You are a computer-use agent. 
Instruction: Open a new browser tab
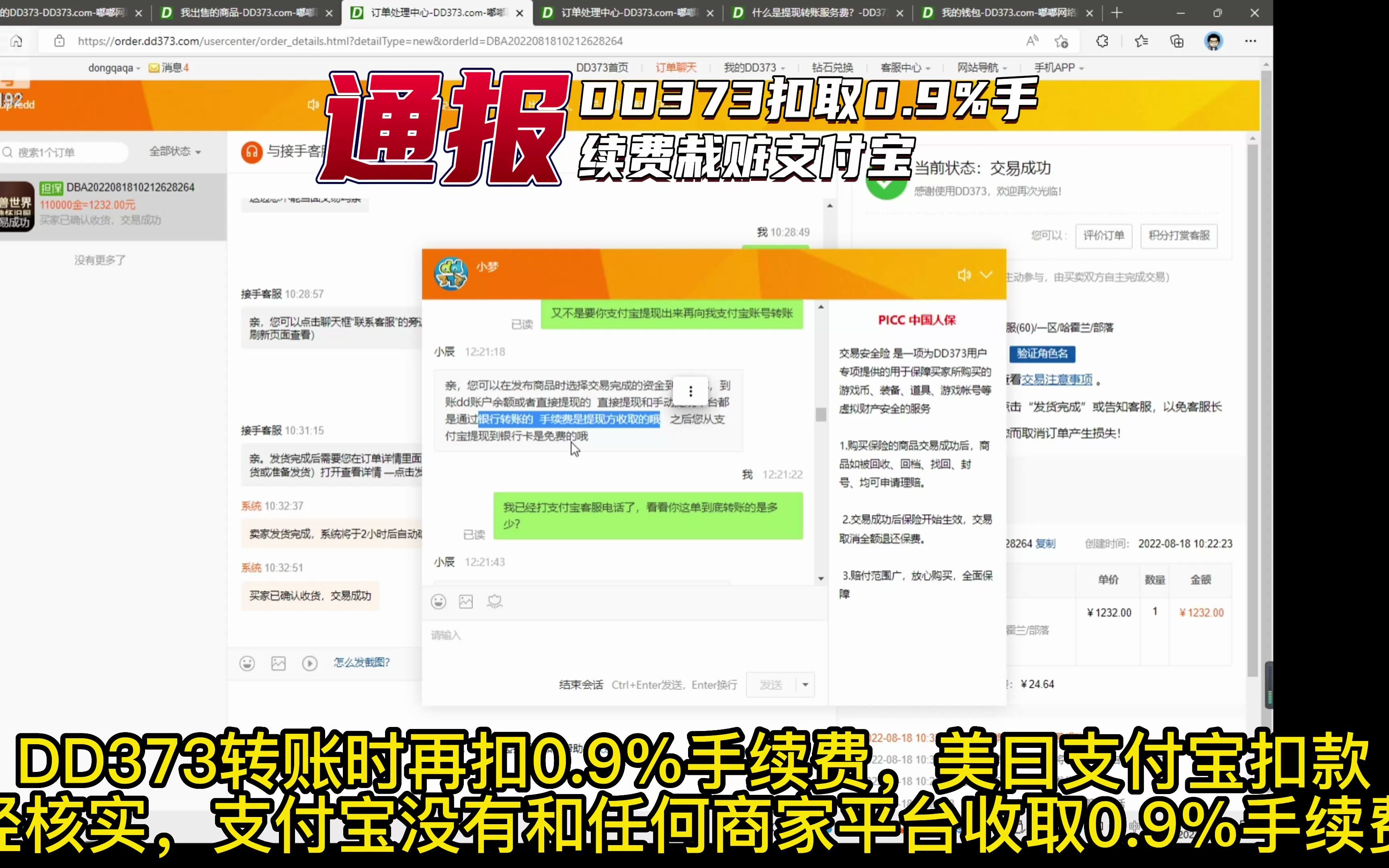coord(1117,12)
